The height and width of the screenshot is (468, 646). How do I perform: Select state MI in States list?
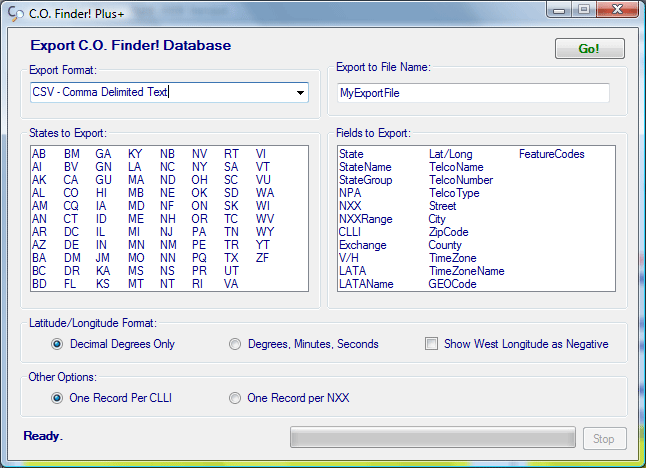134,232
